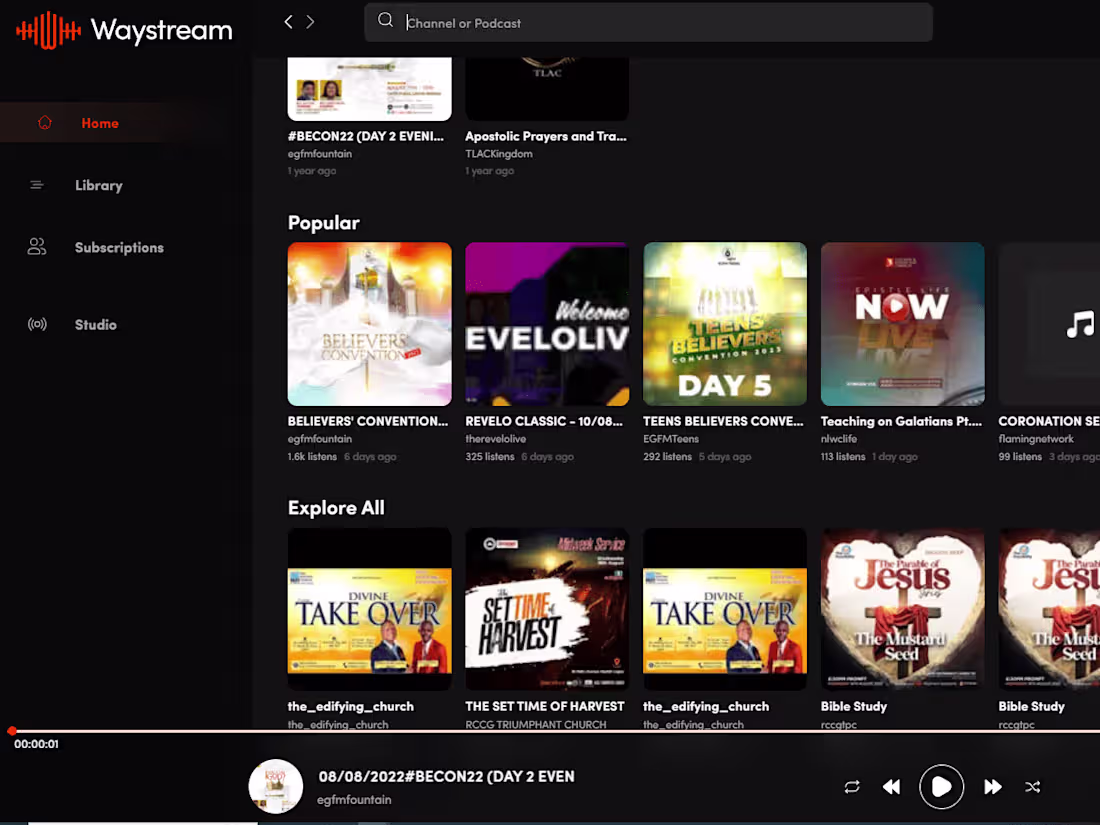
Task: Click the Home icon in the sidebar
Action: coord(44,122)
